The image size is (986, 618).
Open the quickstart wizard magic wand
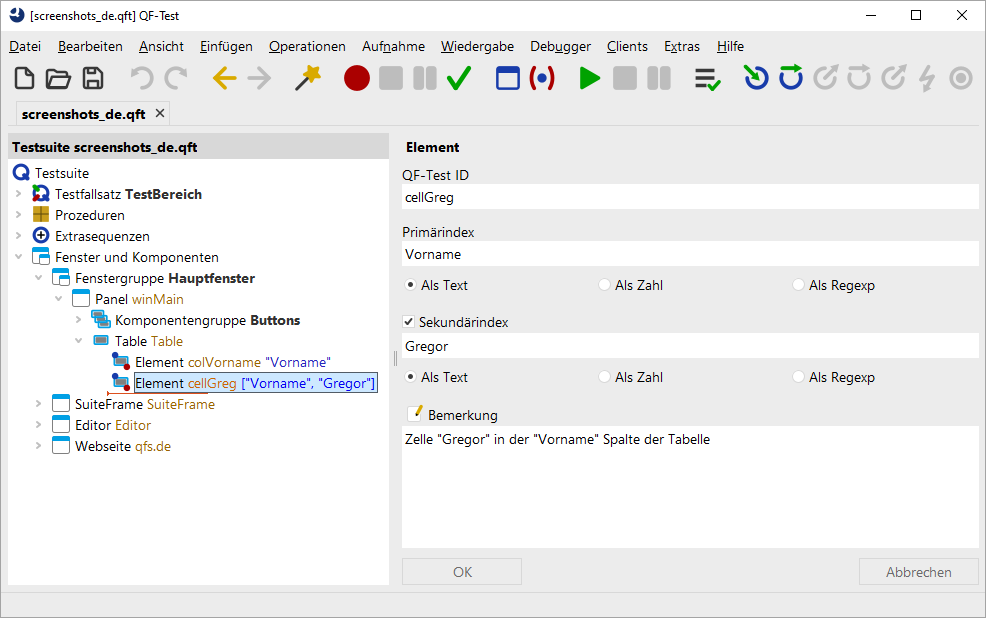click(307, 79)
